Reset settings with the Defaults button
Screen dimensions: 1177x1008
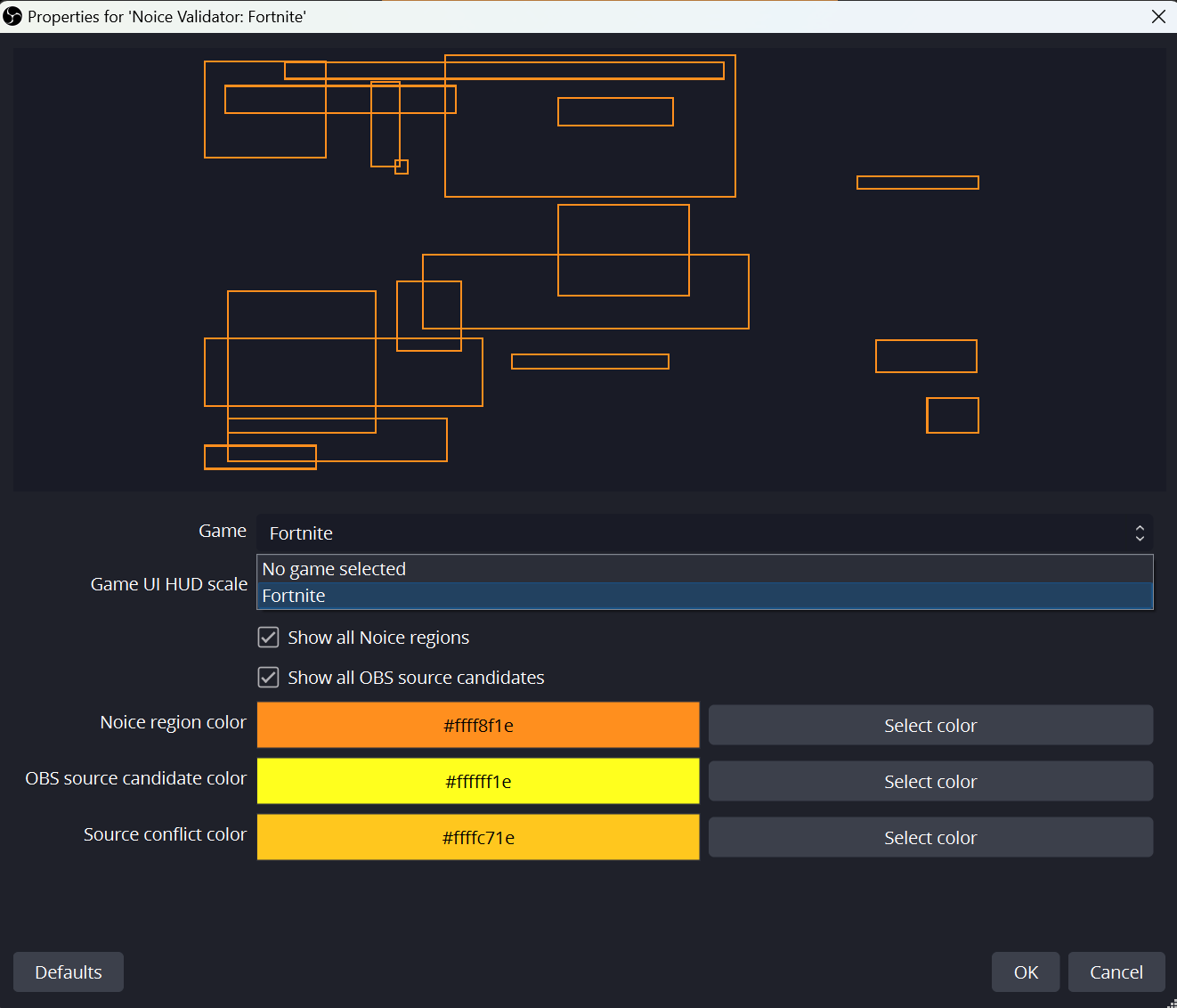coord(69,971)
